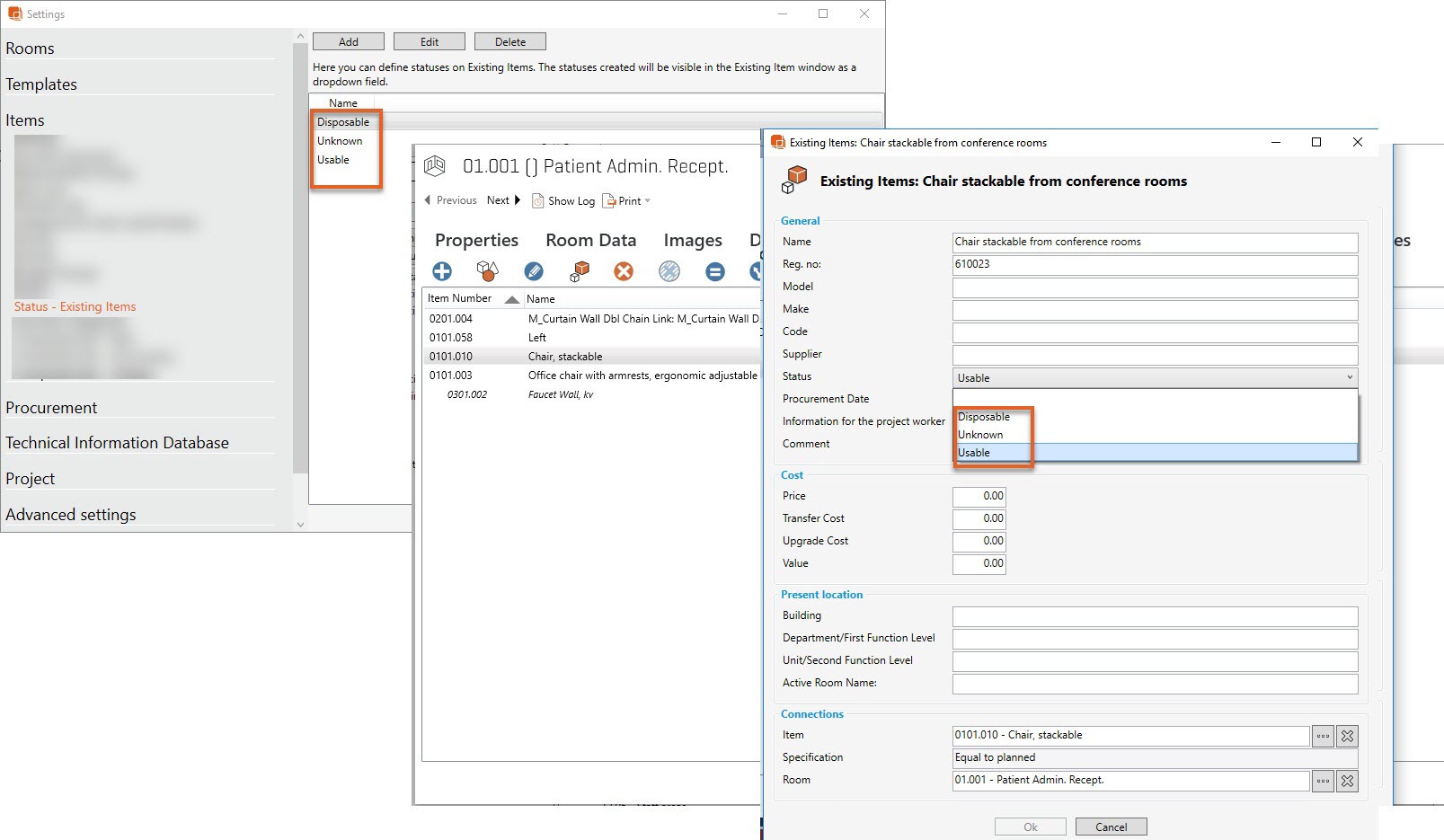The image size is (1444, 840).
Task: Click the existing item box icon beside the dialog title
Action: tap(794, 178)
